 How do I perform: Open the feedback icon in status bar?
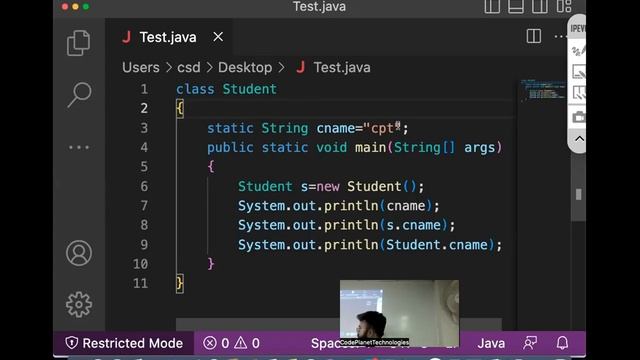[530, 343]
